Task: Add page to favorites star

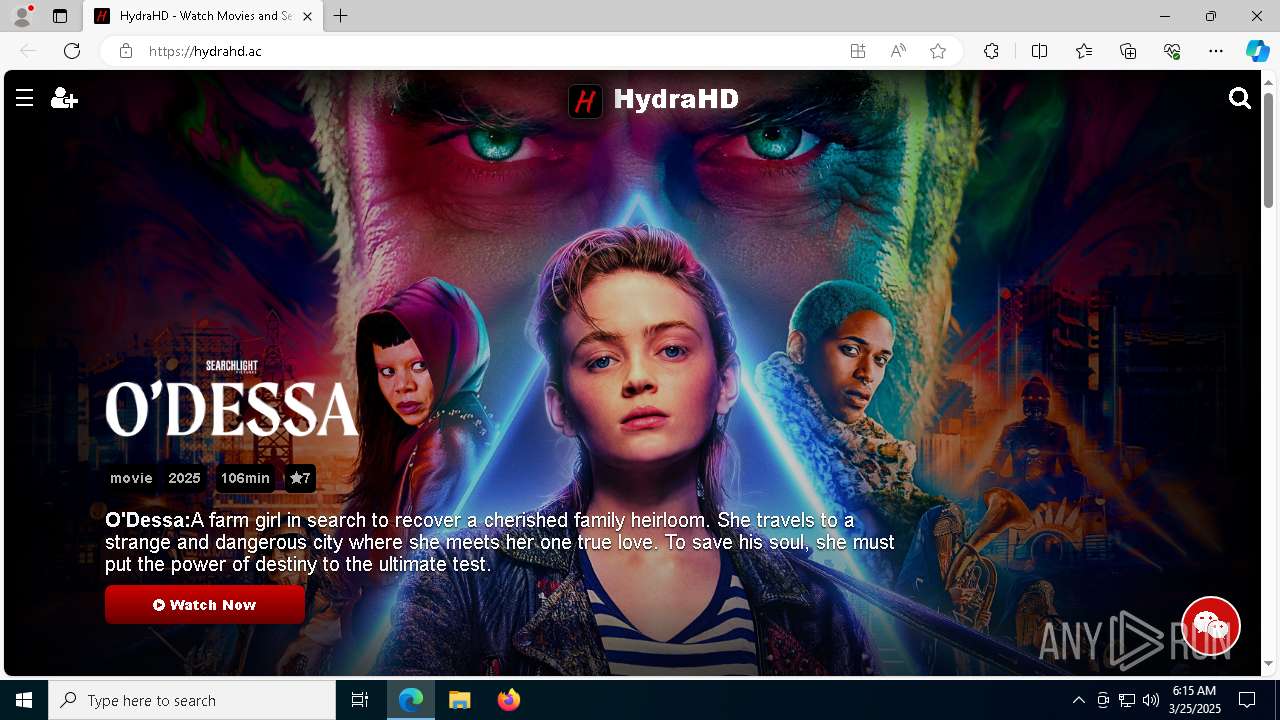Action: [x=938, y=51]
